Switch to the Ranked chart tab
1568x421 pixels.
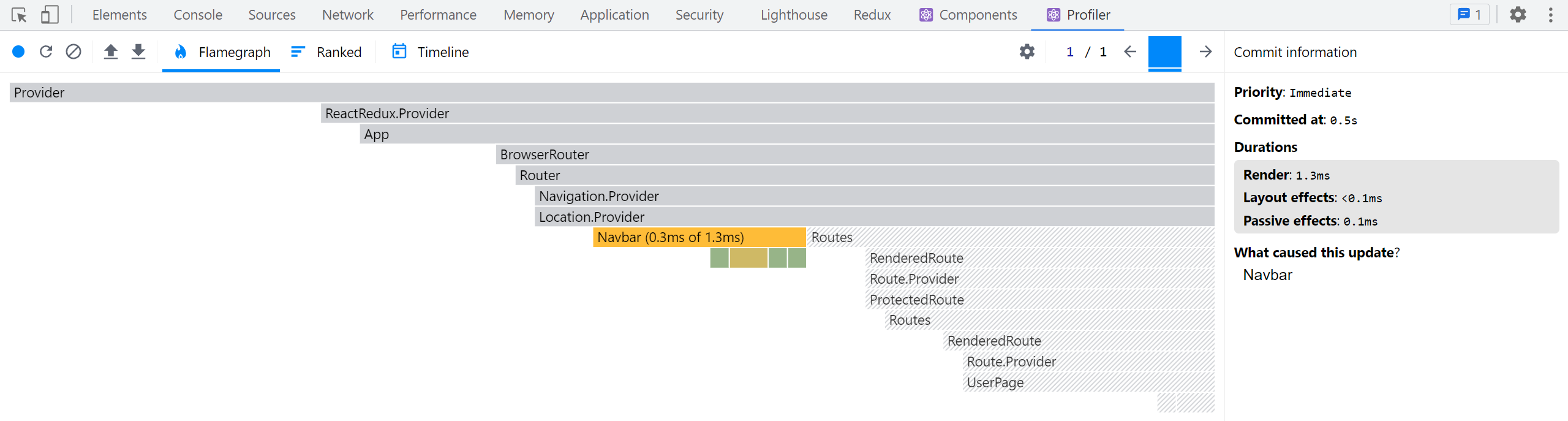point(326,52)
